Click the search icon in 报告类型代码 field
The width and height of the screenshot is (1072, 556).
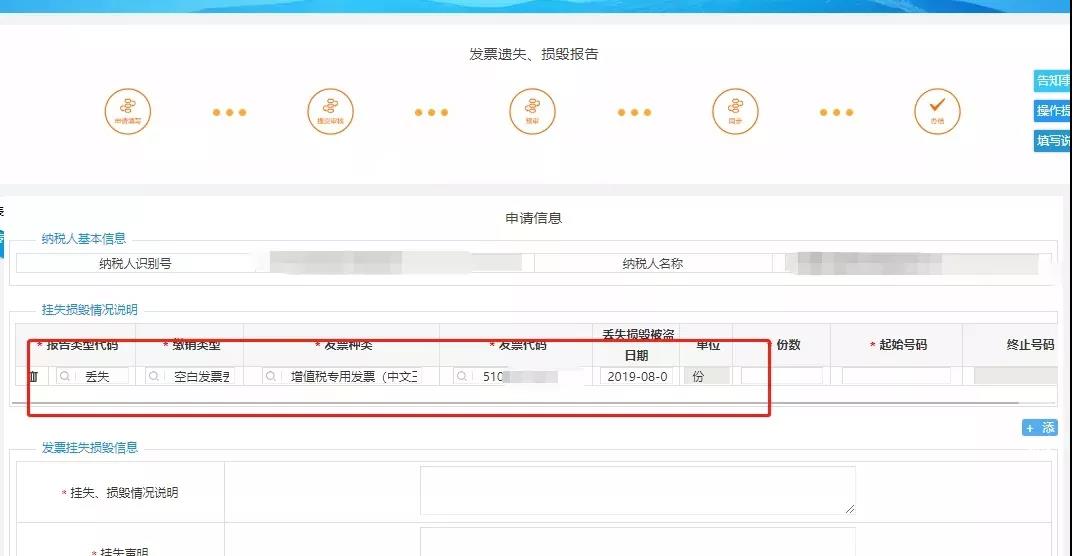(65, 376)
